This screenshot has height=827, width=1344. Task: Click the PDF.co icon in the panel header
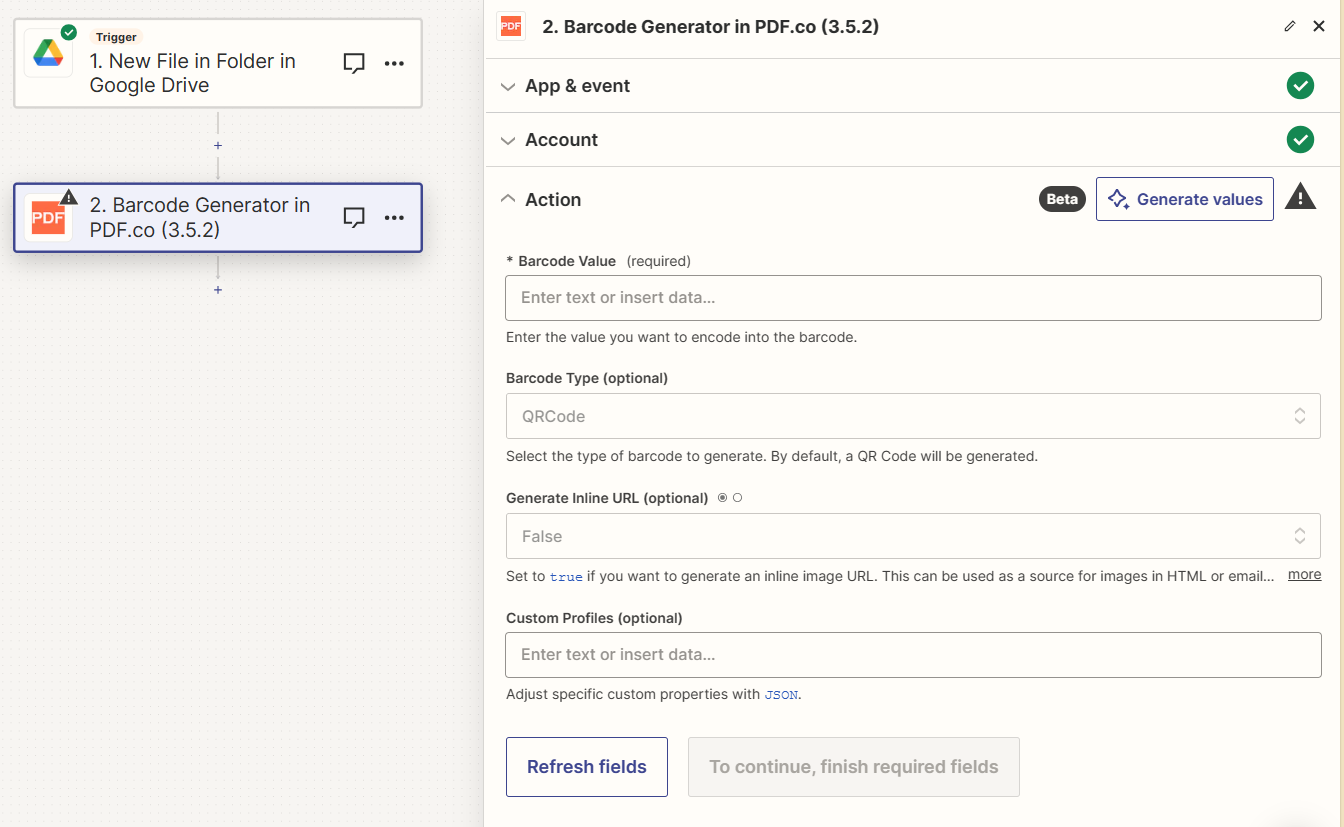511,26
